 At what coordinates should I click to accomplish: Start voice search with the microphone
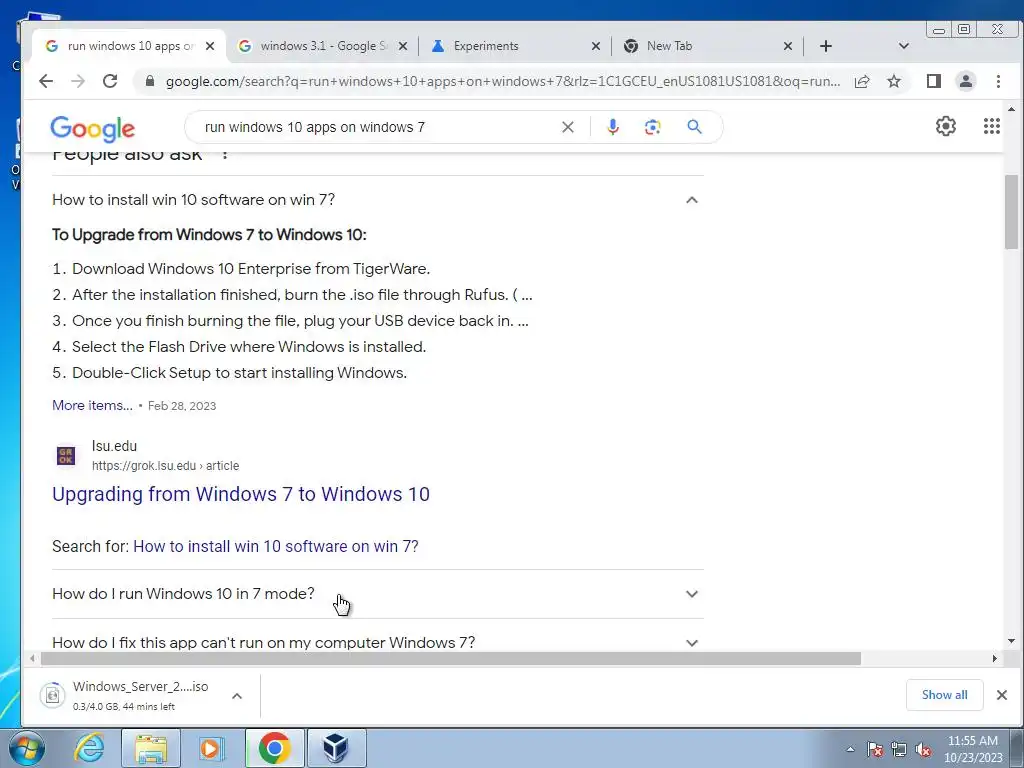click(x=613, y=127)
